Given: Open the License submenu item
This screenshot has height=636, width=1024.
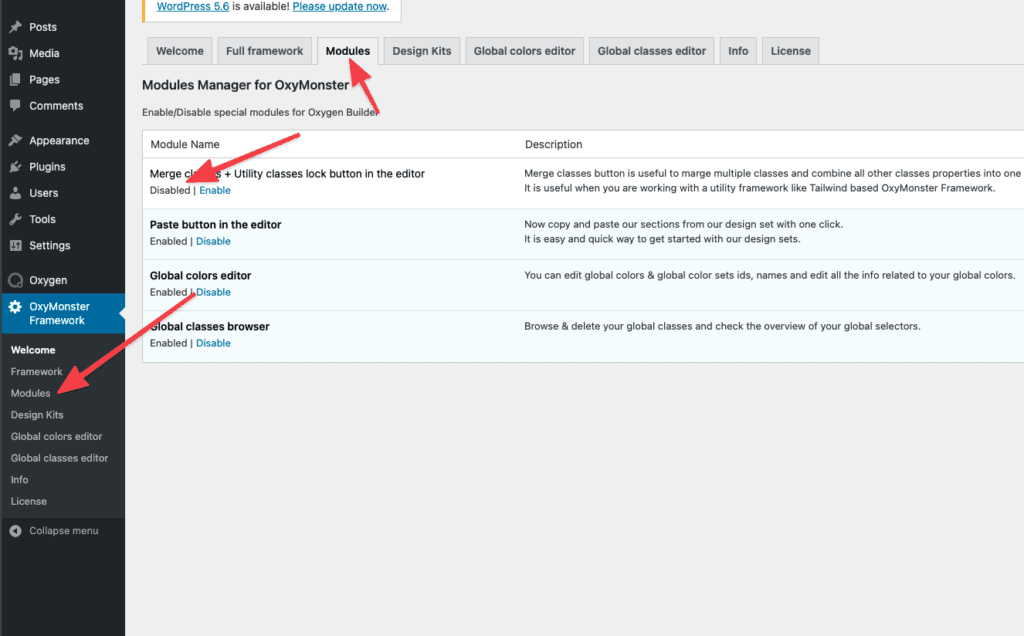Looking at the screenshot, I should 29,501.
